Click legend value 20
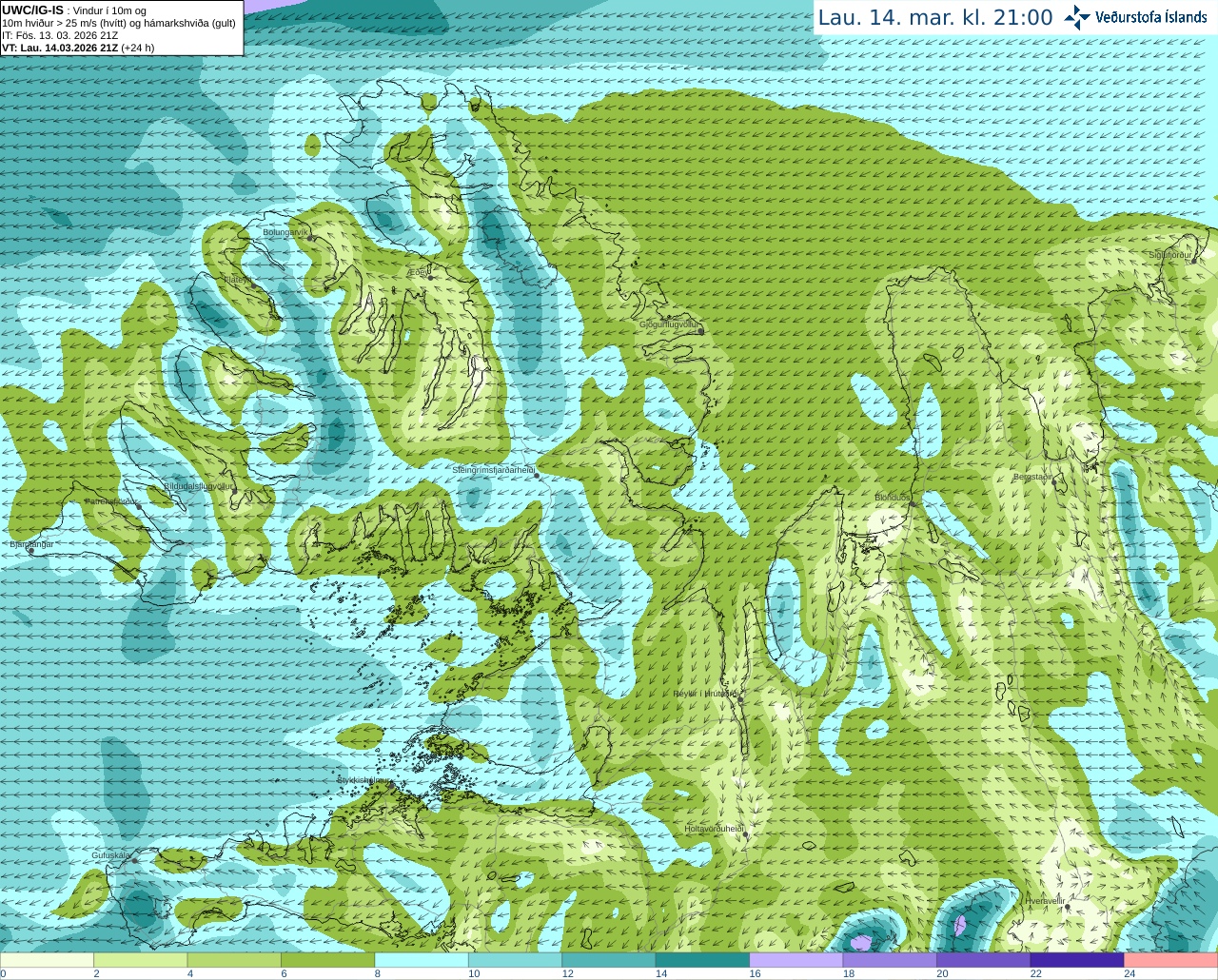 [x=942, y=973]
